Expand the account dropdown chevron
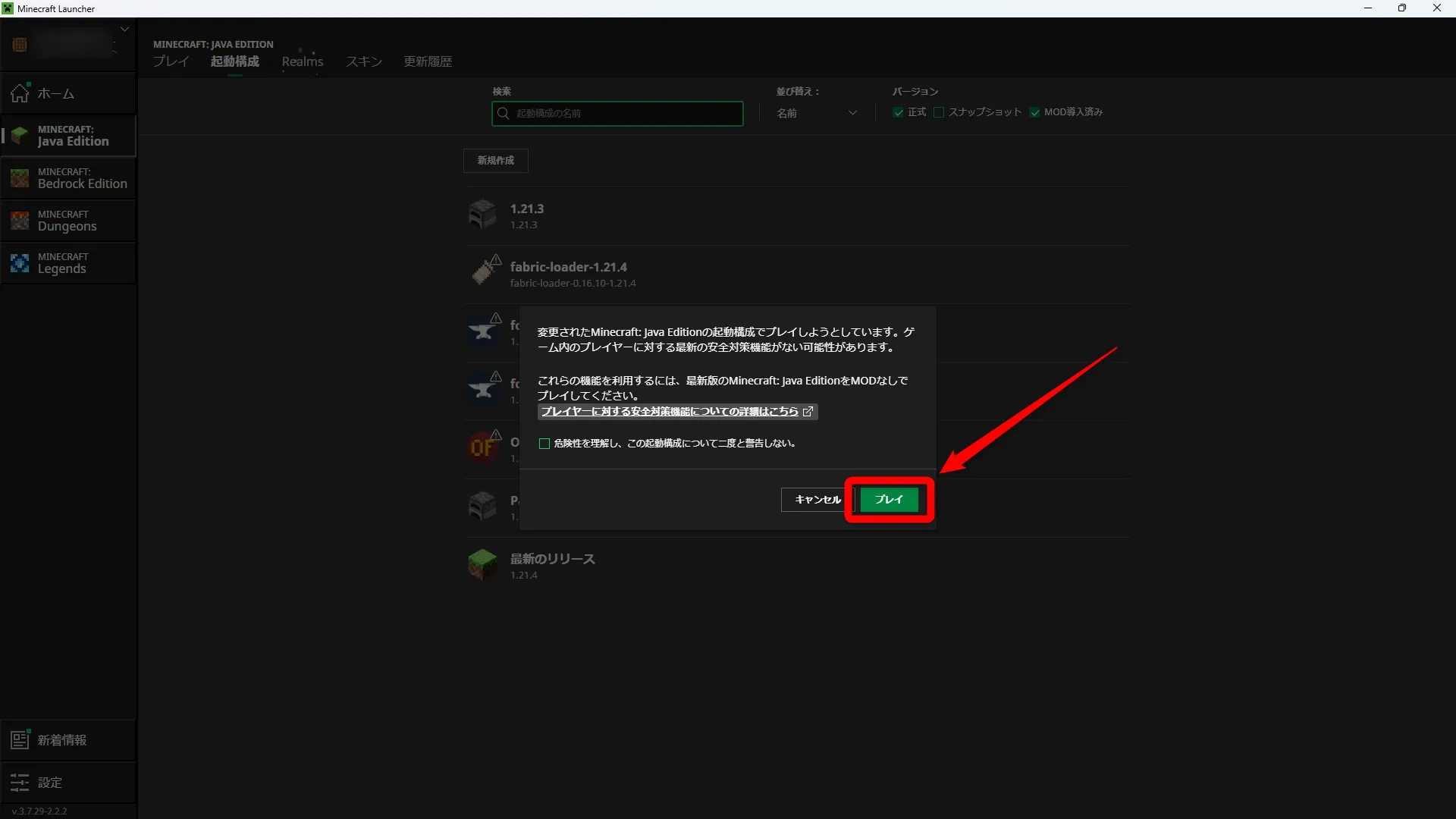 (x=124, y=30)
